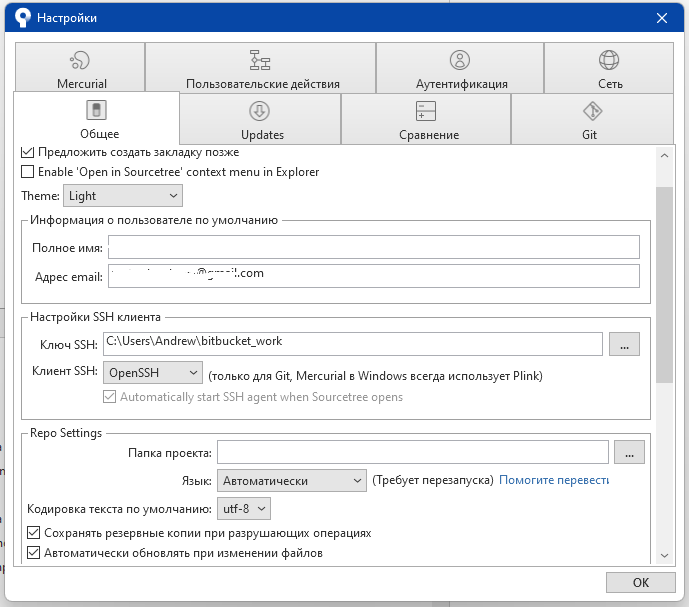Click the (Требует перезапуска) text
The width and height of the screenshot is (689, 607).
click(x=433, y=480)
